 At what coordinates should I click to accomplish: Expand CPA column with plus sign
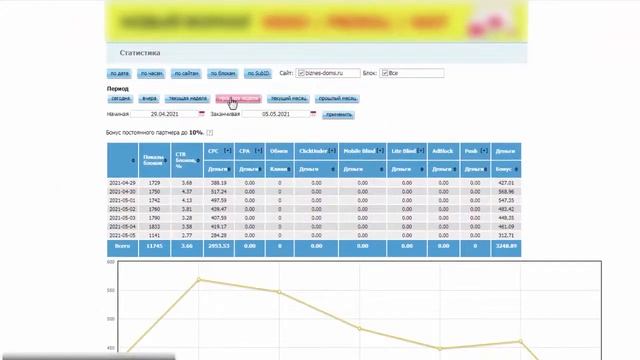[x=258, y=151]
